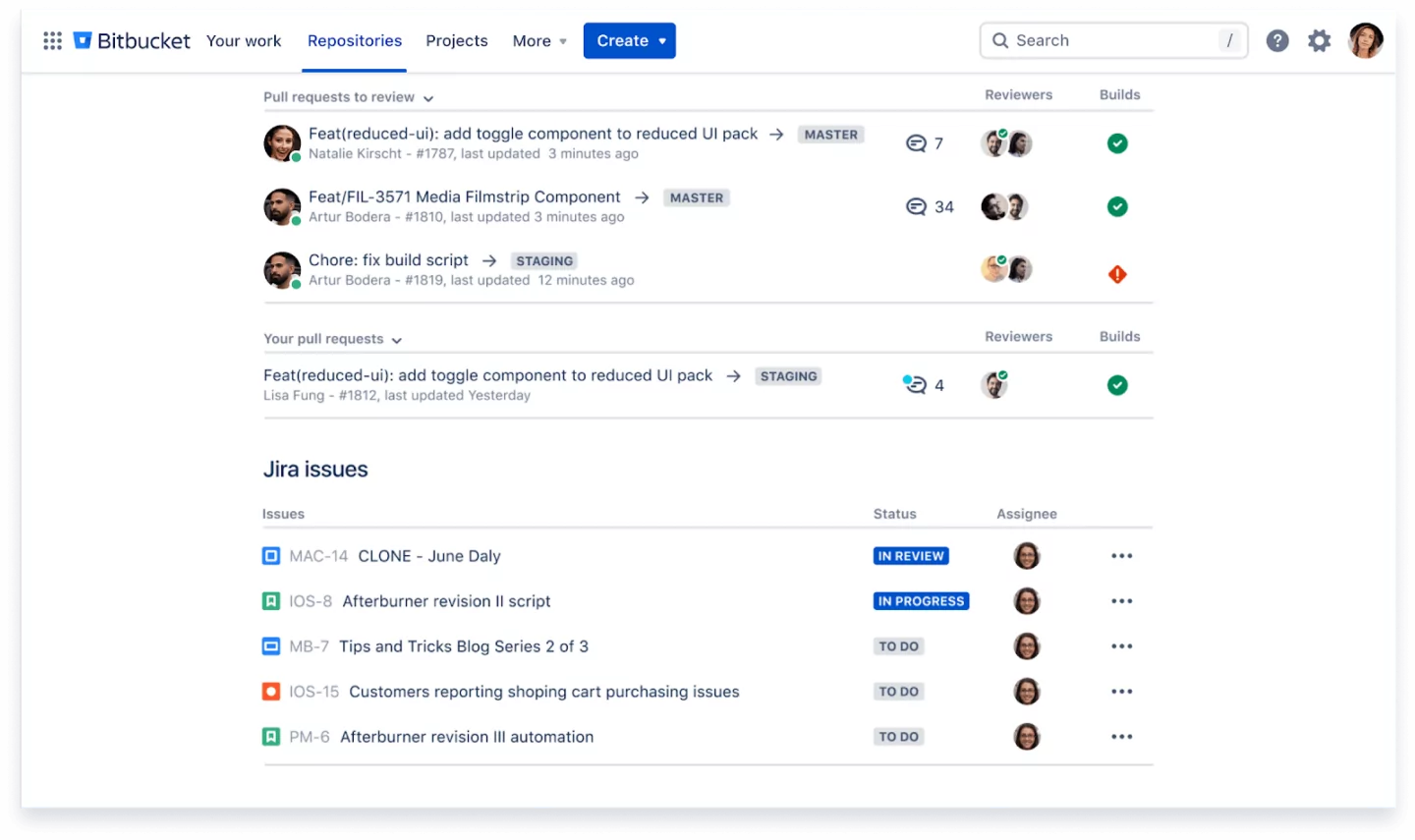Open more actions for MB-7 issue
Image resolution: width=1415 pixels, height=840 pixels.
tap(1121, 646)
